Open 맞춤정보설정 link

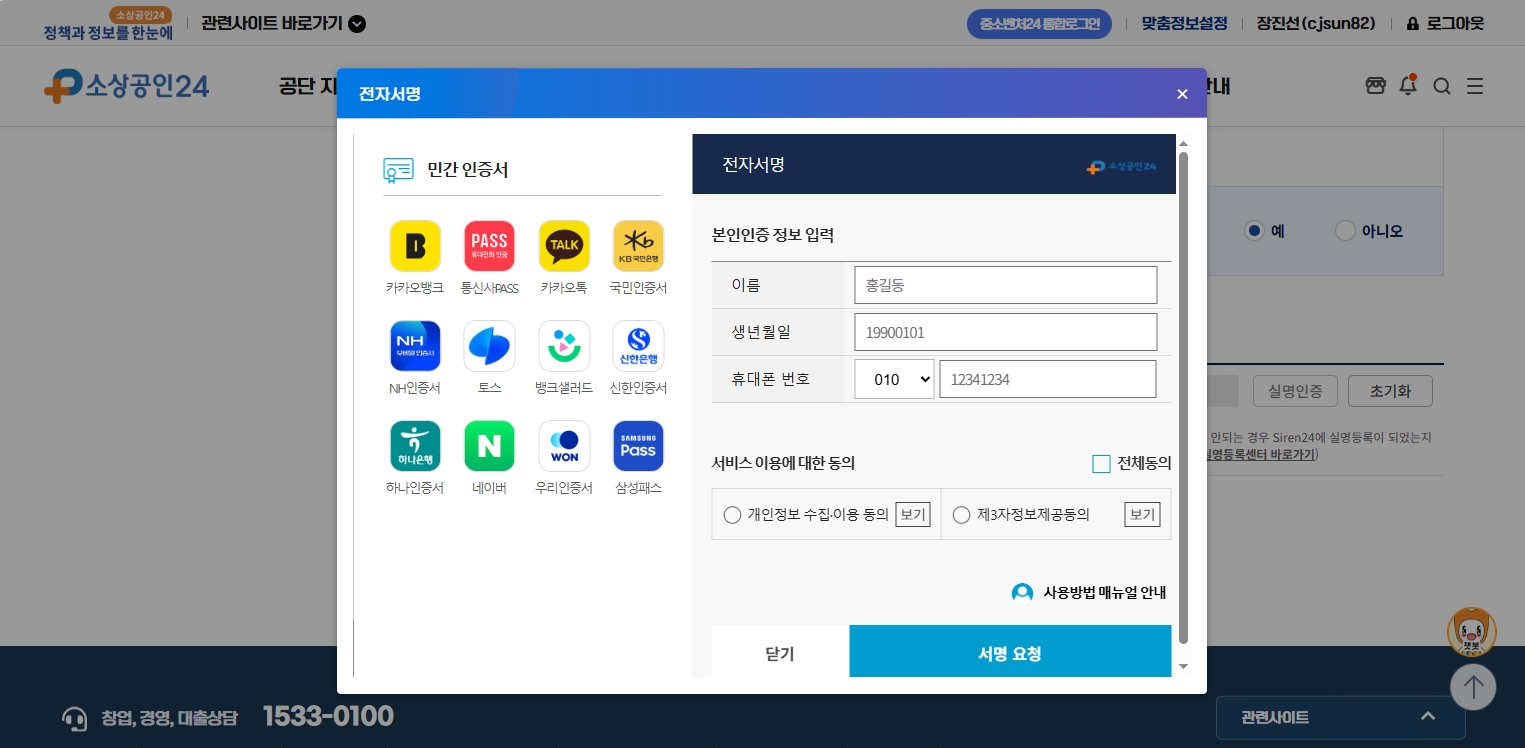pos(1184,23)
